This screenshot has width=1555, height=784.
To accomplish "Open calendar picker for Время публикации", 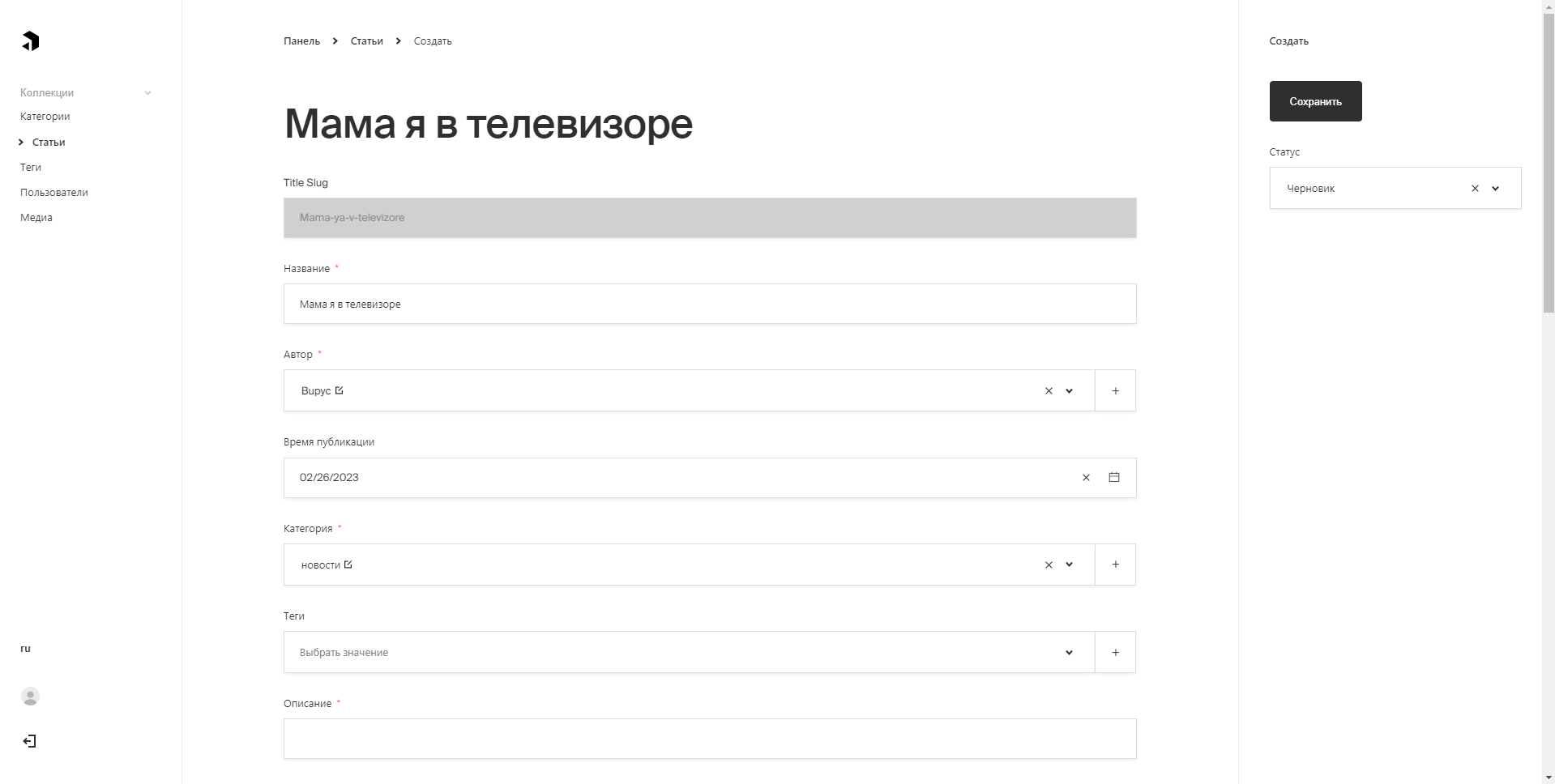I will point(1114,477).
